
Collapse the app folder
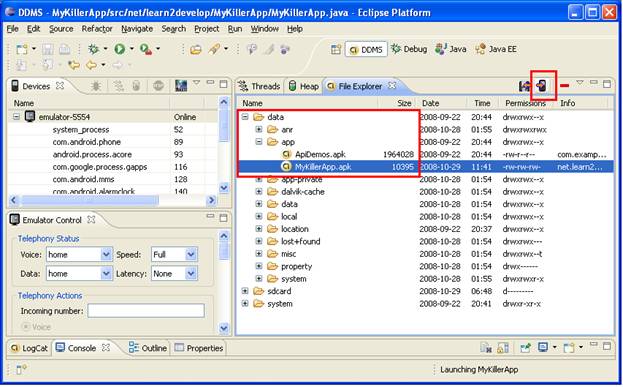coord(259,141)
